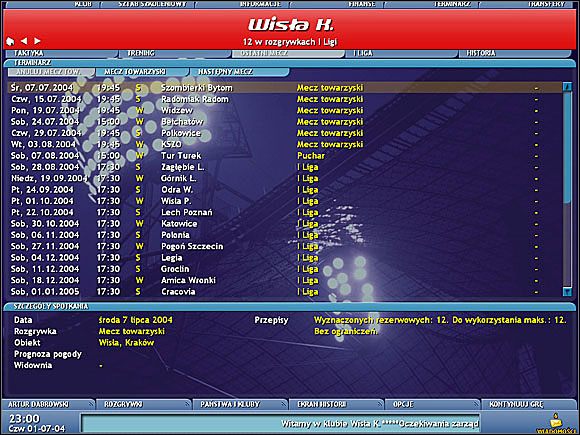Screen dimensions: 580x435
Task: Select the Groclin league match
Action: (x=285, y=269)
